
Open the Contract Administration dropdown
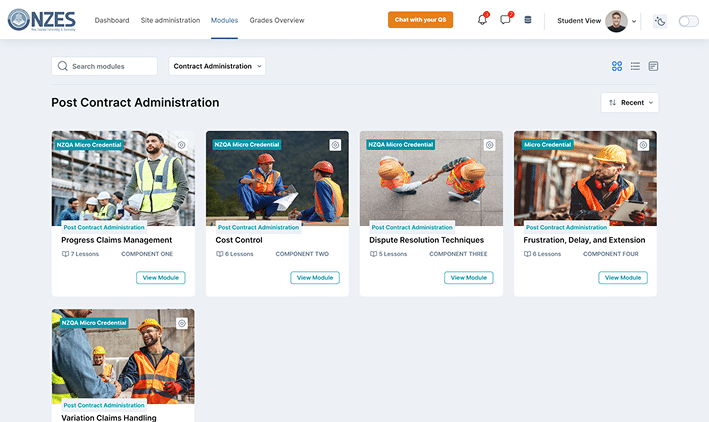(217, 66)
